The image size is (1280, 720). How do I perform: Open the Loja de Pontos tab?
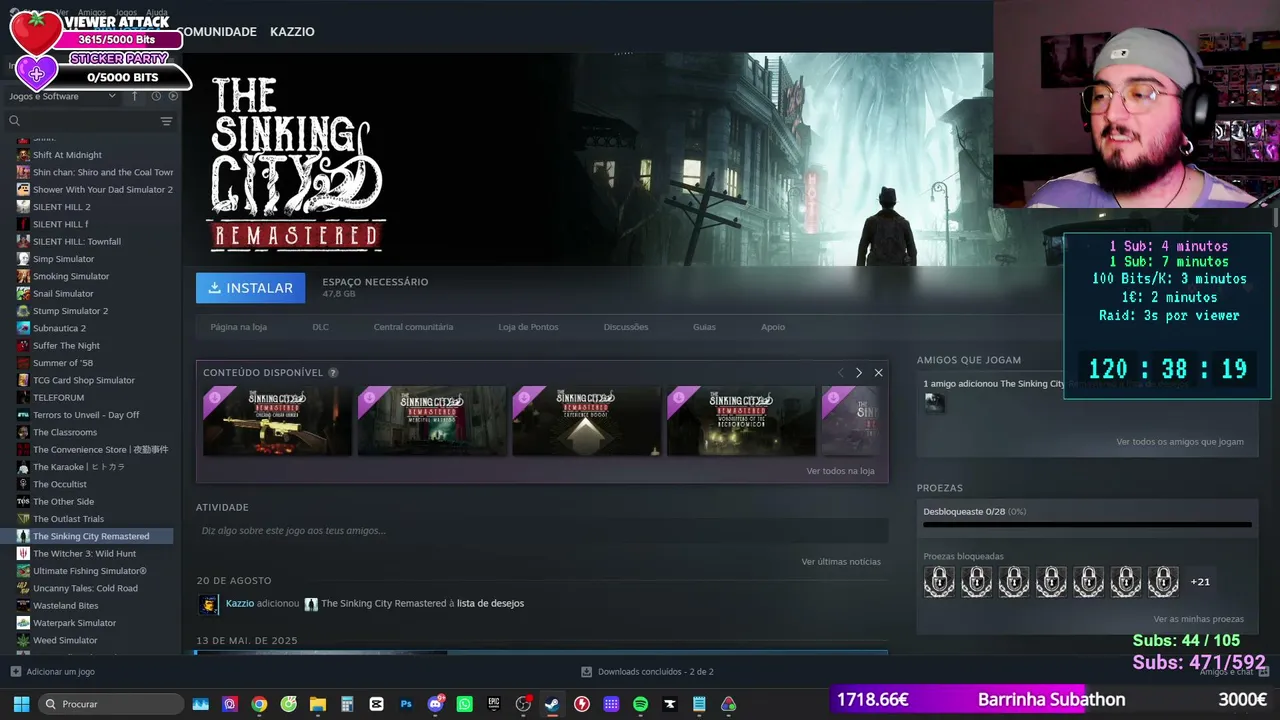pyautogui.click(x=528, y=327)
